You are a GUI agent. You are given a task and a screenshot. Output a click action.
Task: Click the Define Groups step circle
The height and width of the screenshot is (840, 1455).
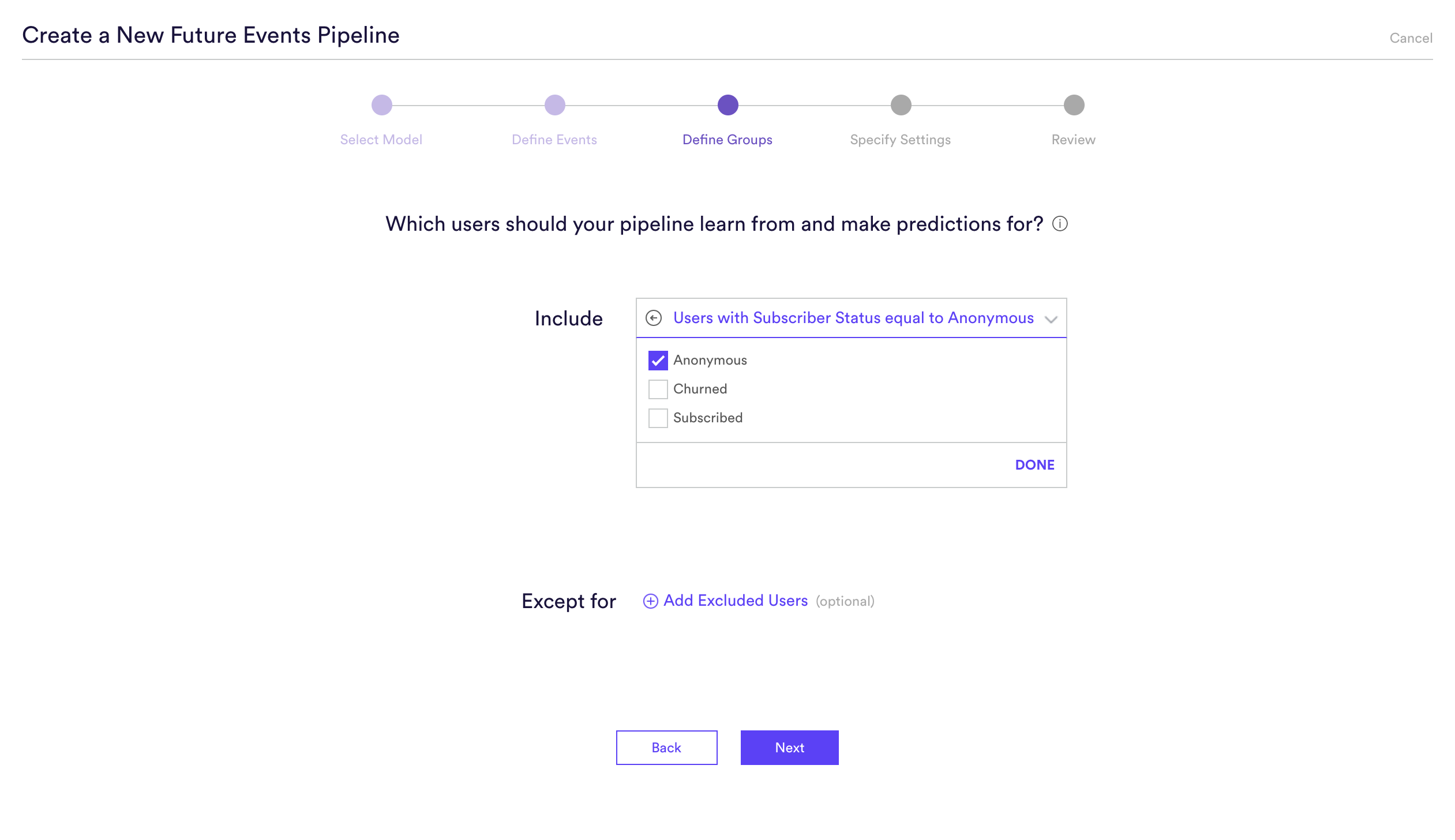(727, 105)
